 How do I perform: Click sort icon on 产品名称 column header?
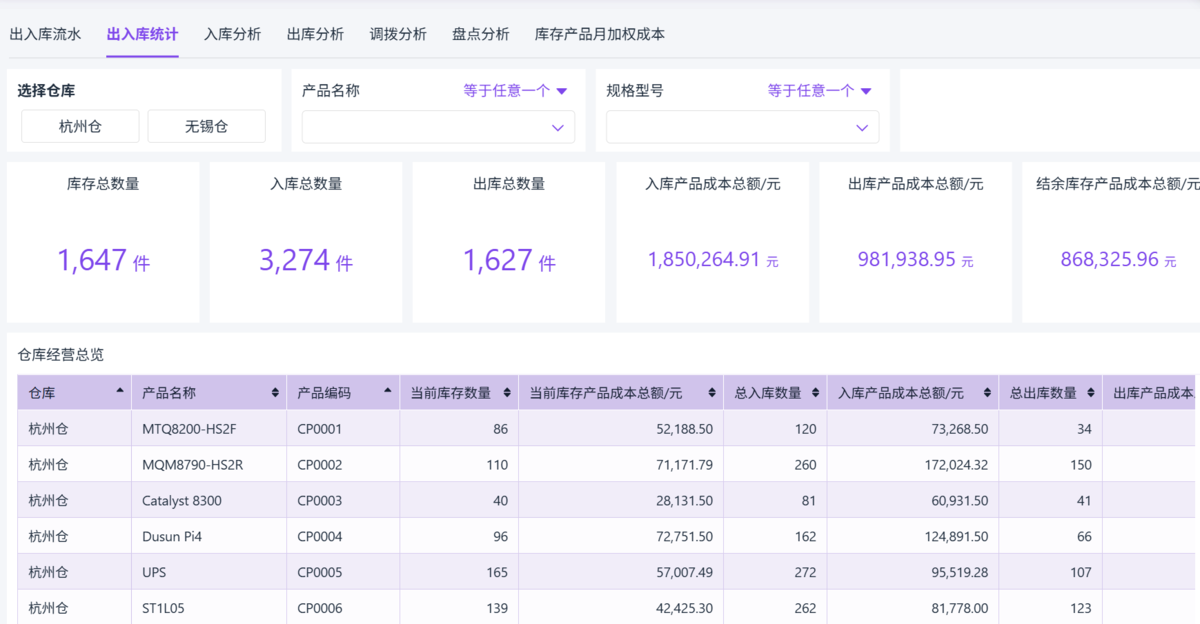pyautogui.click(x=275, y=393)
